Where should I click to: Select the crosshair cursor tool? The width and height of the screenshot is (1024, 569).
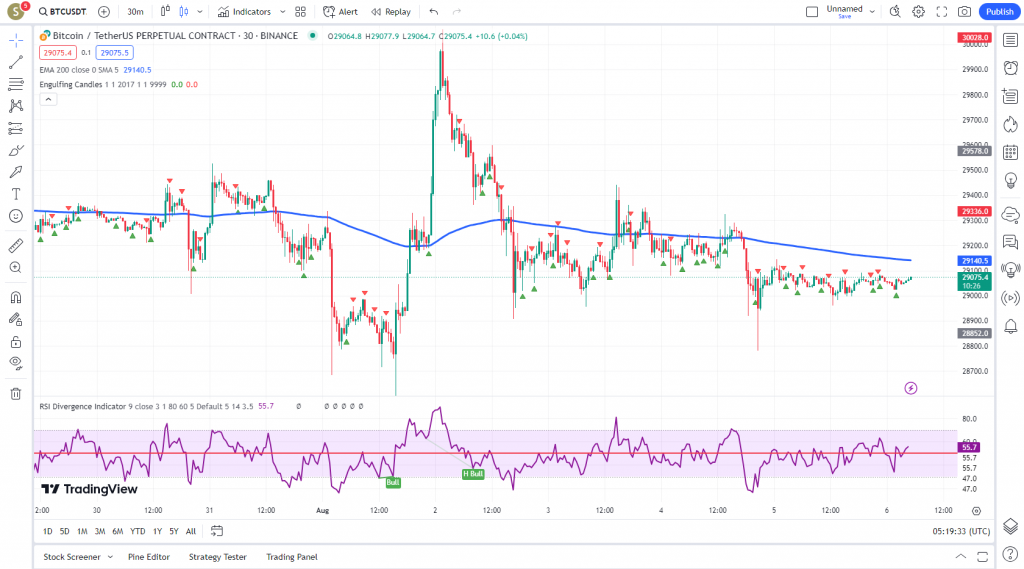click(x=16, y=41)
